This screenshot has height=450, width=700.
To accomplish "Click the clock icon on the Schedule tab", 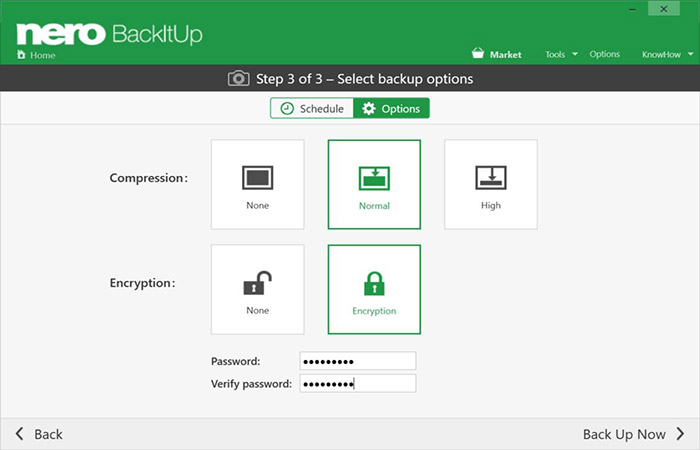I will [287, 108].
